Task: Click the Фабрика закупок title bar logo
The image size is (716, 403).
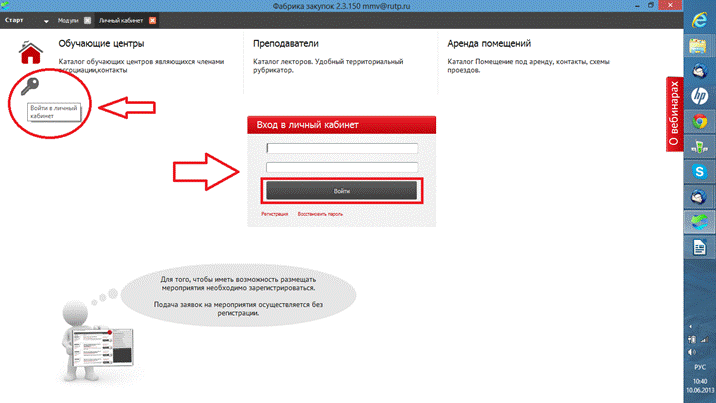Action: point(5,5)
